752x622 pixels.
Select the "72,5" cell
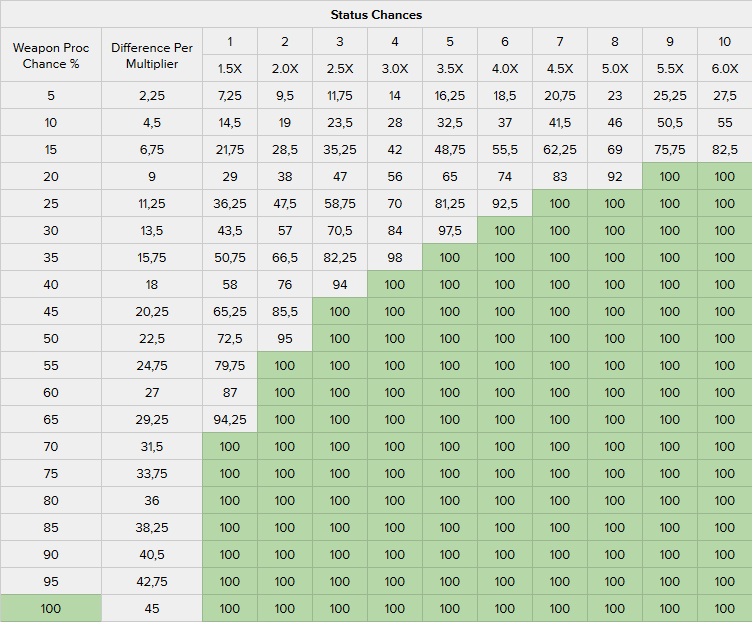(230, 339)
